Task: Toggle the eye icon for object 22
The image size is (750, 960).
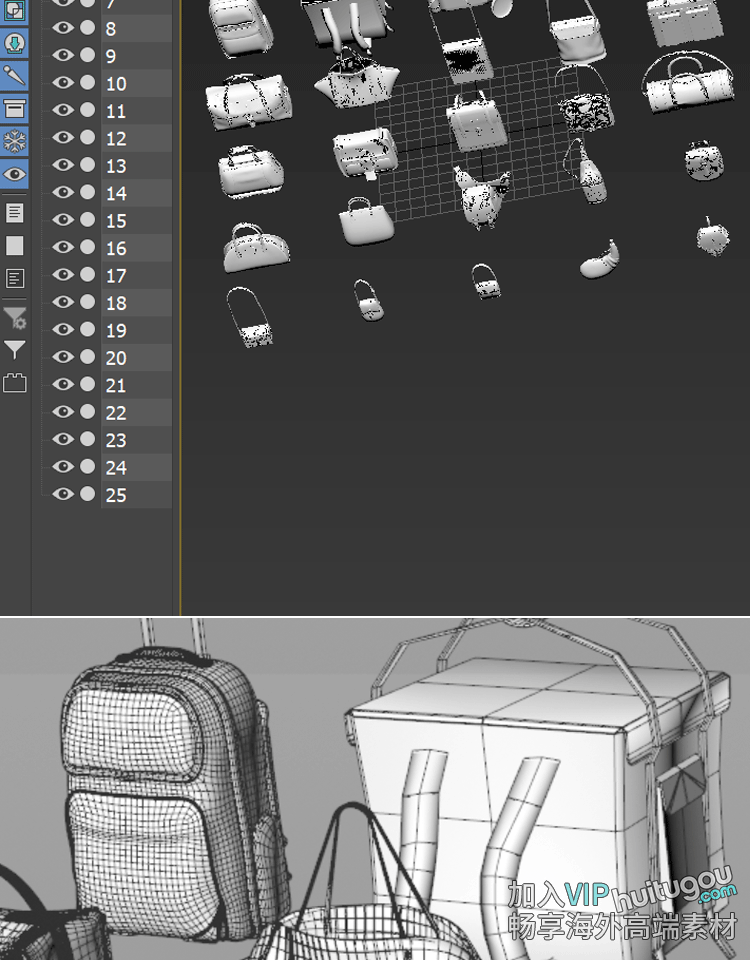Action: (x=62, y=411)
